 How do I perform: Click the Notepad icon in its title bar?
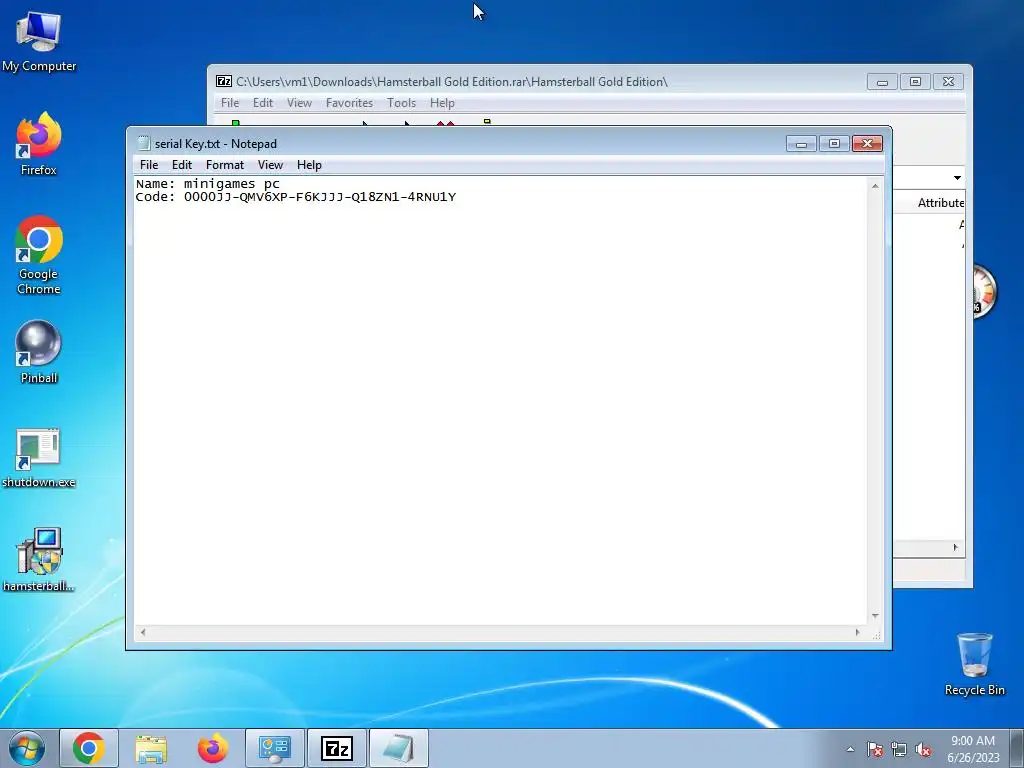(x=144, y=144)
